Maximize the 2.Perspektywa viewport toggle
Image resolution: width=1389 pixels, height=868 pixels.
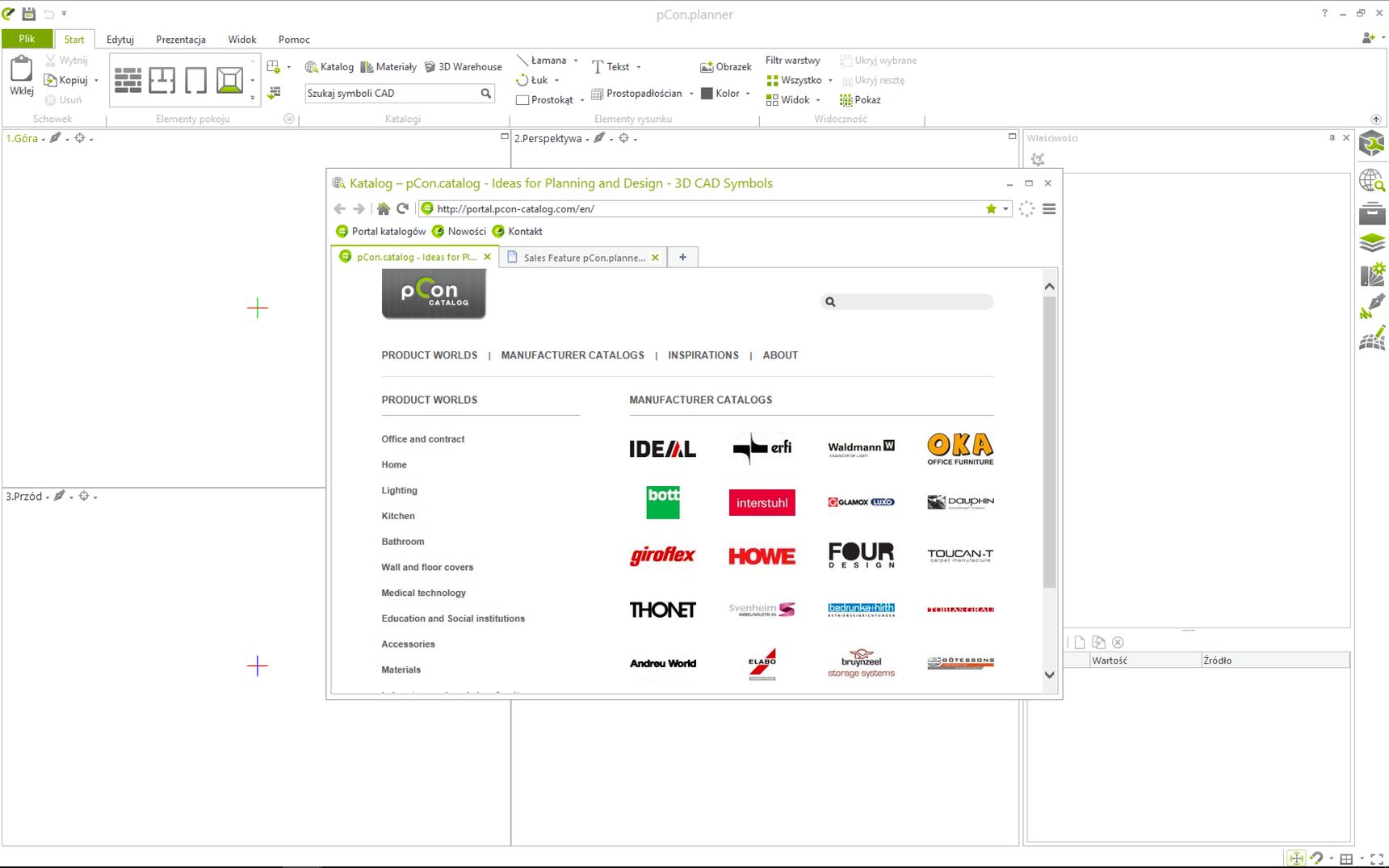pyautogui.click(x=1012, y=136)
